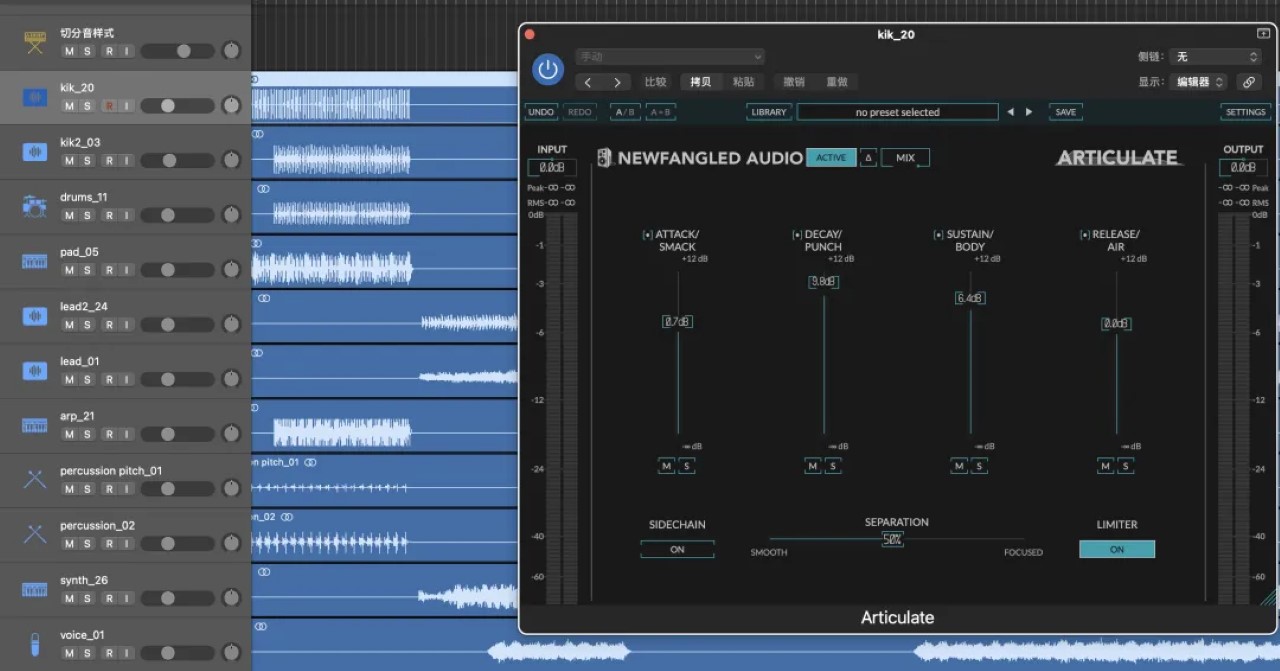Screen dimensions: 1280x671
Task: Click the synth_26 keyboard icon
Action: click(x=35, y=589)
